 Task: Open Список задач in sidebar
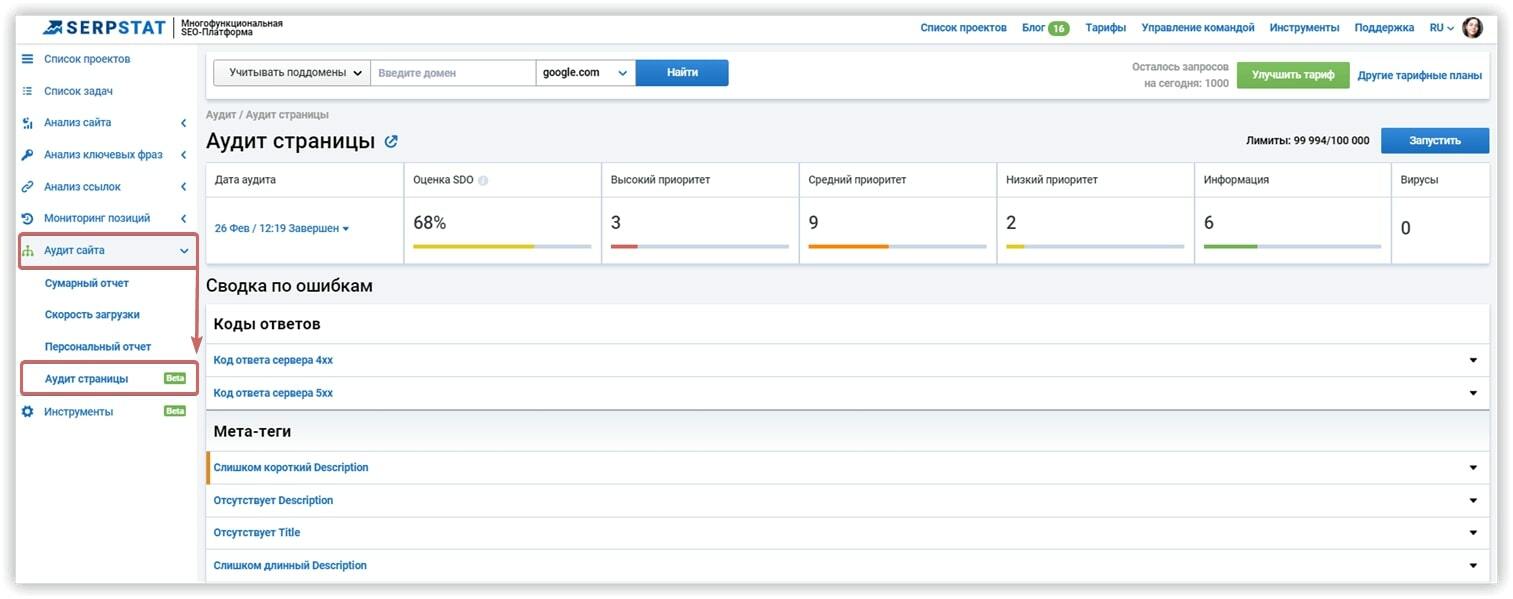(78, 91)
